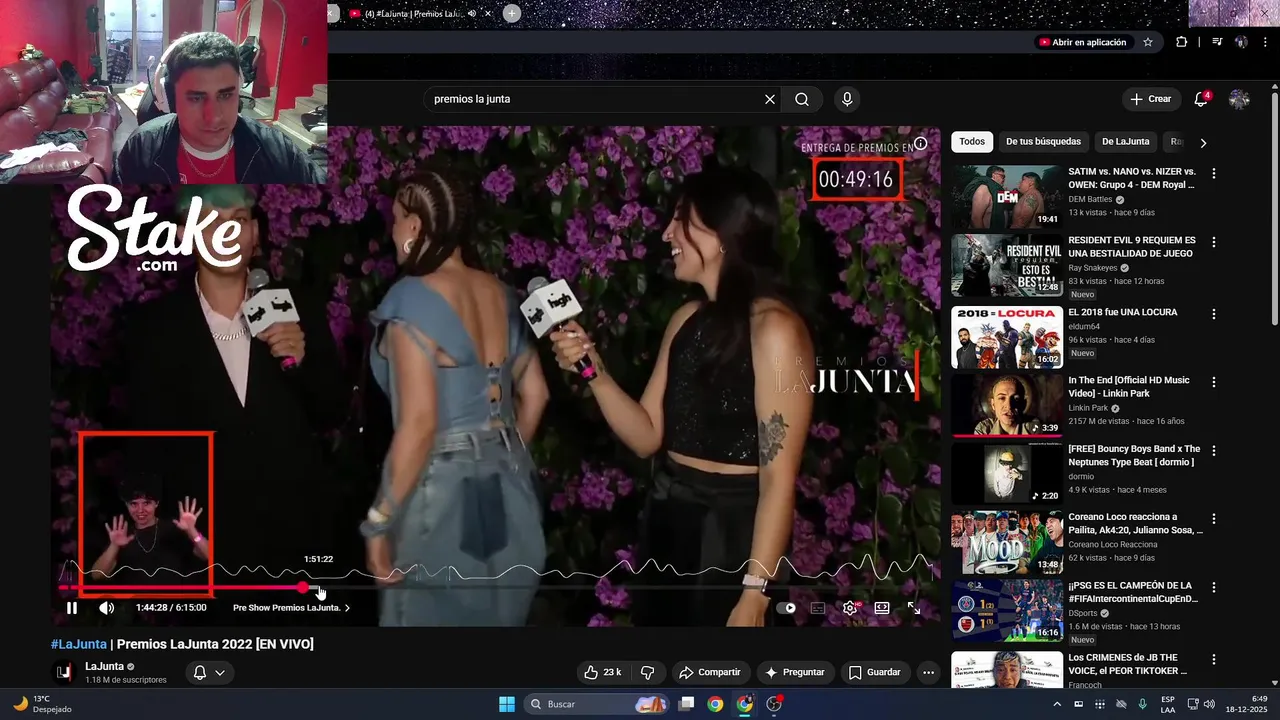Open more actions ellipsis under the video
Screen dimensions: 1280x720
tap(928, 672)
